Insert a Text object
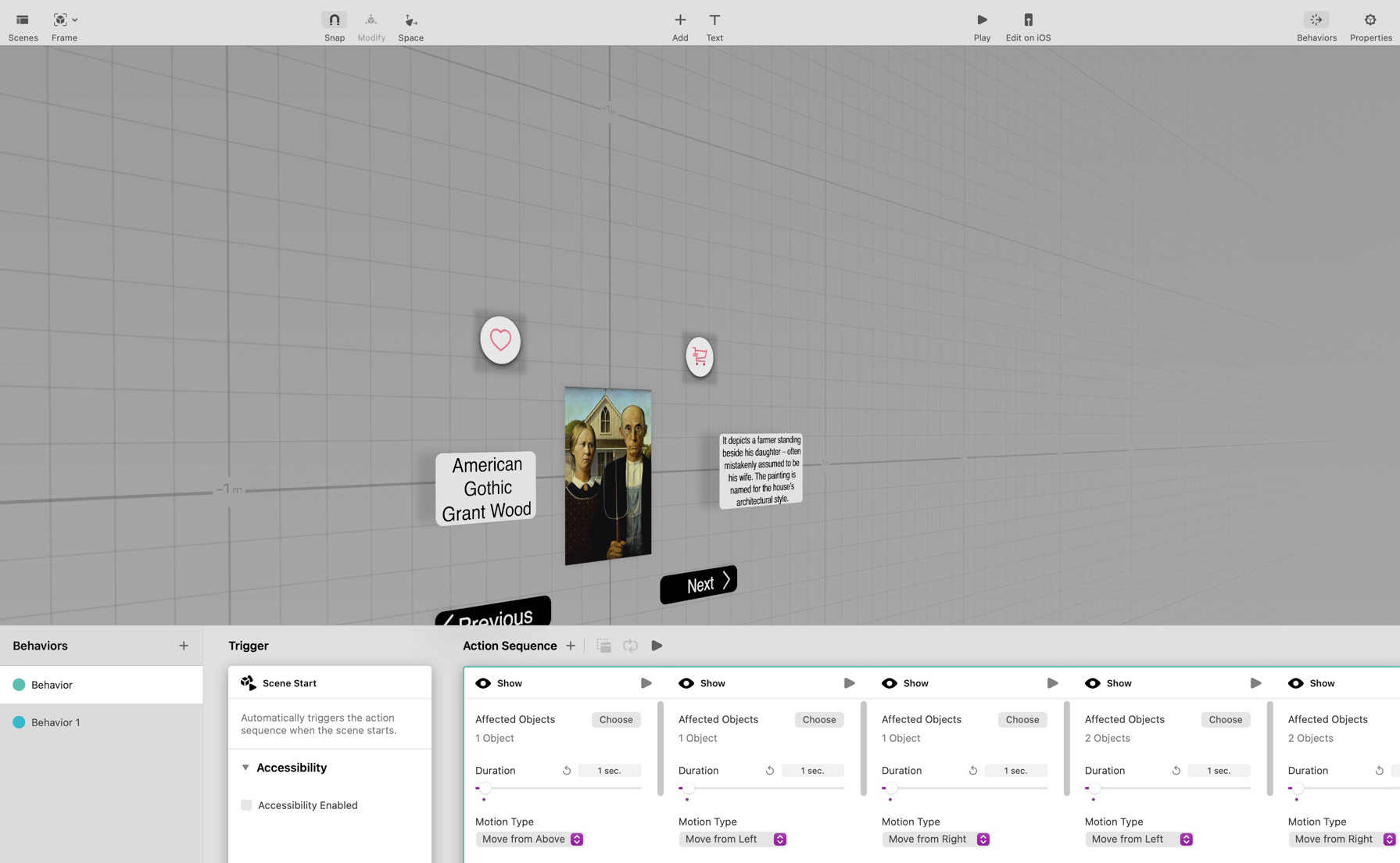 pos(714,27)
